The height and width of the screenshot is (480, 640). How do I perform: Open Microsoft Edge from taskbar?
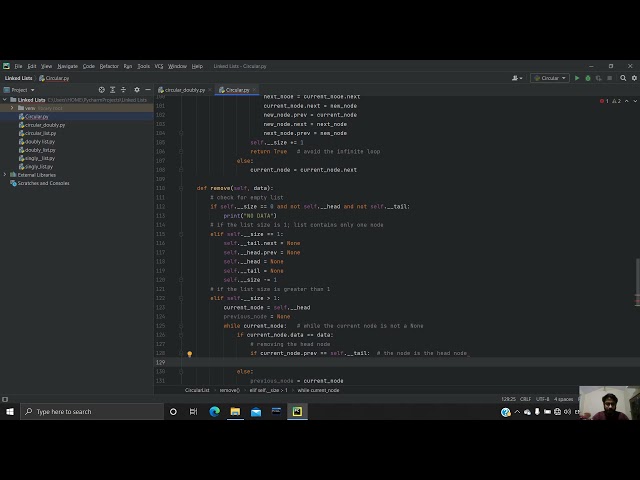click(215, 412)
